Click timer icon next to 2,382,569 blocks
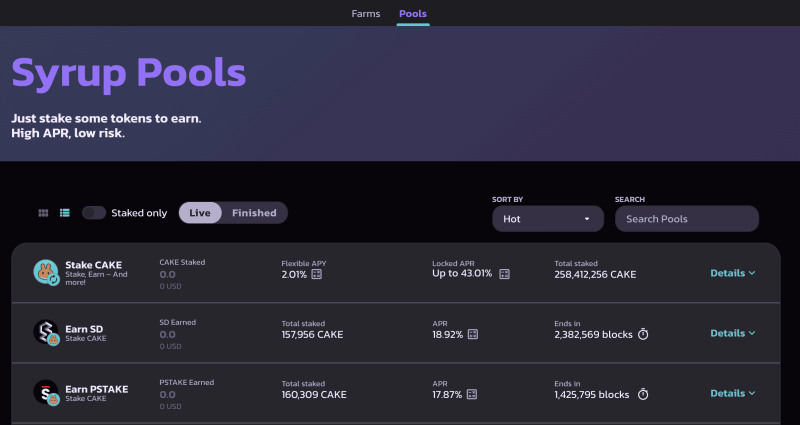Image resolution: width=800 pixels, height=425 pixels. (643, 334)
